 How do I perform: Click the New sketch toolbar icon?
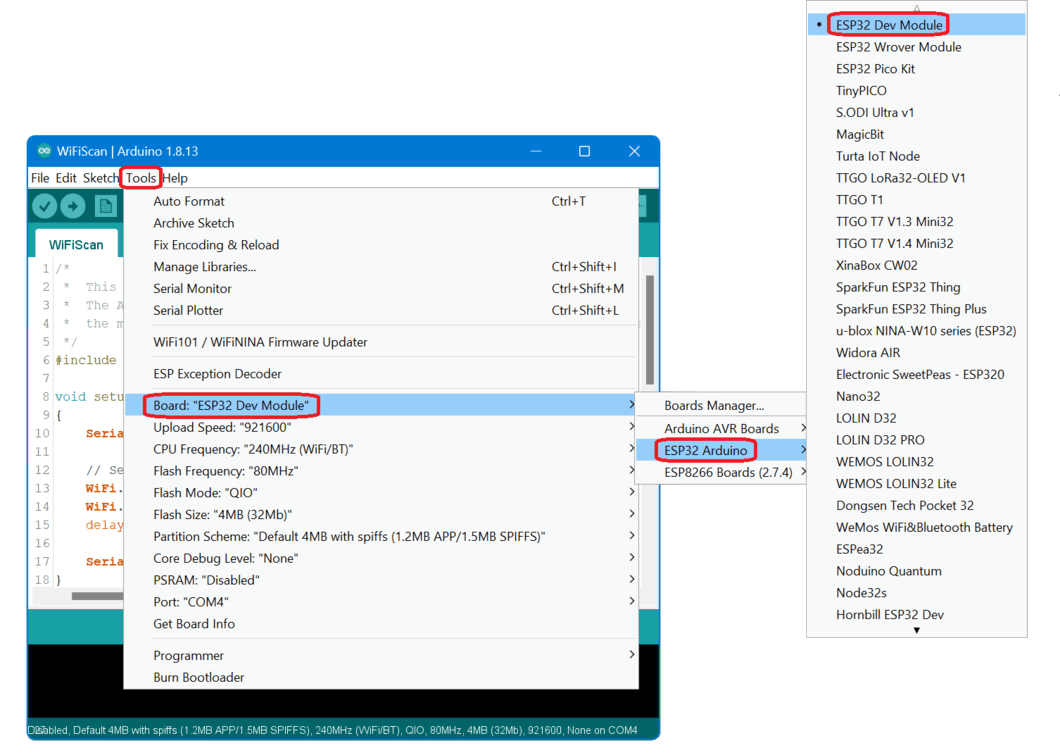pyautogui.click(x=105, y=205)
